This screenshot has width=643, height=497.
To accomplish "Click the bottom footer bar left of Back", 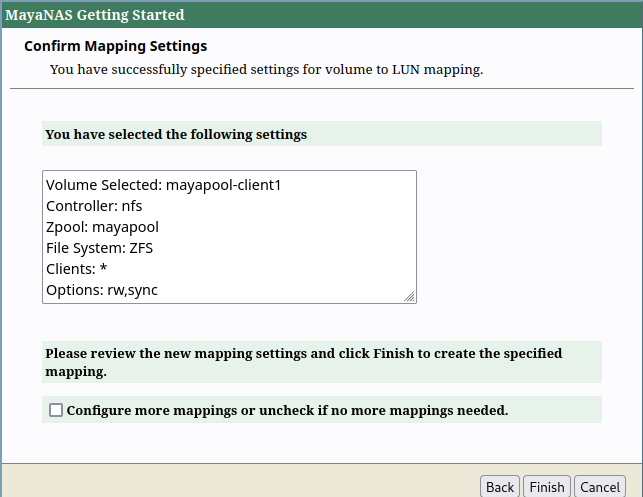I will point(240,481).
